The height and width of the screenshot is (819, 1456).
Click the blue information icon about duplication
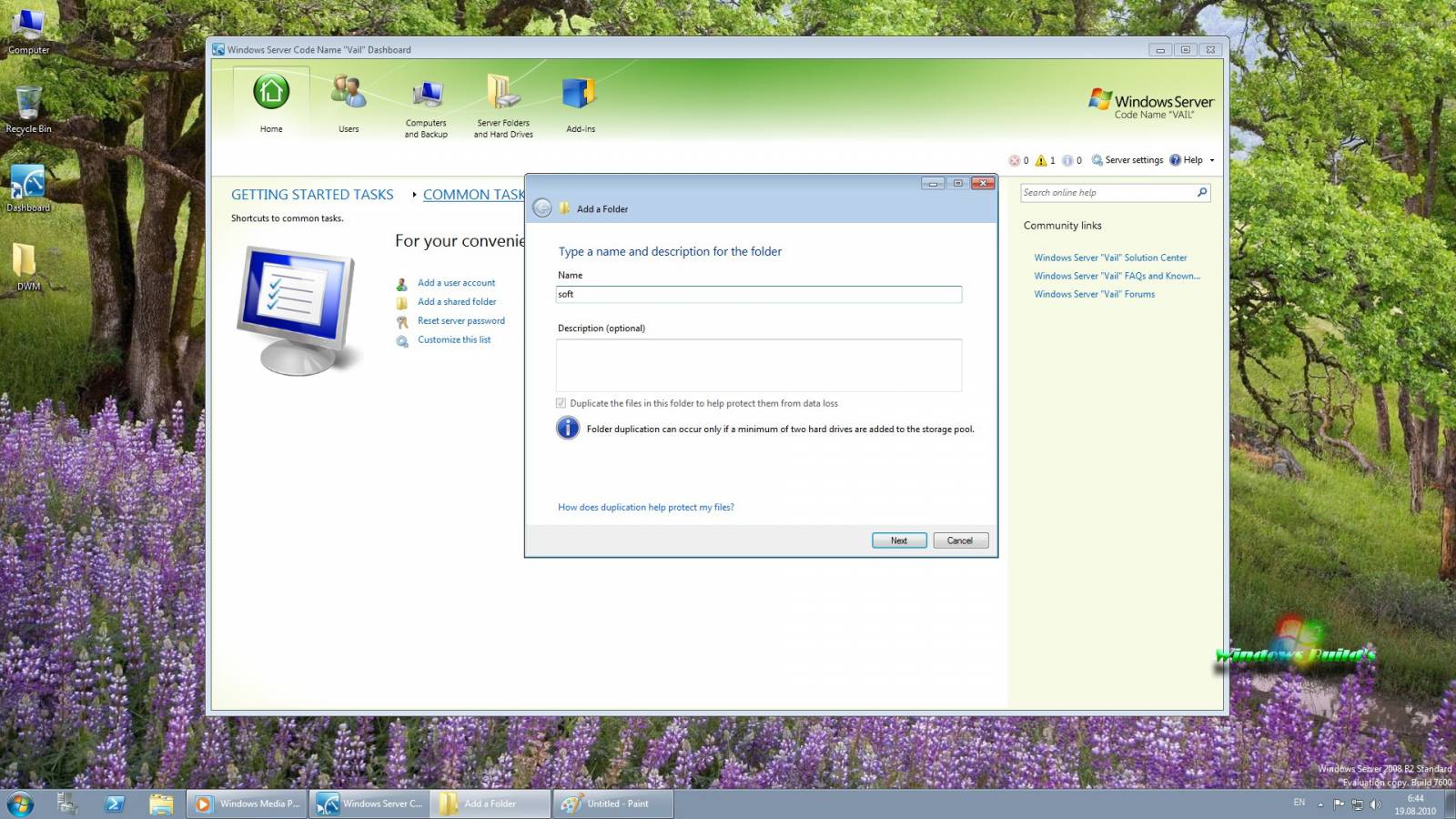pos(568,428)
